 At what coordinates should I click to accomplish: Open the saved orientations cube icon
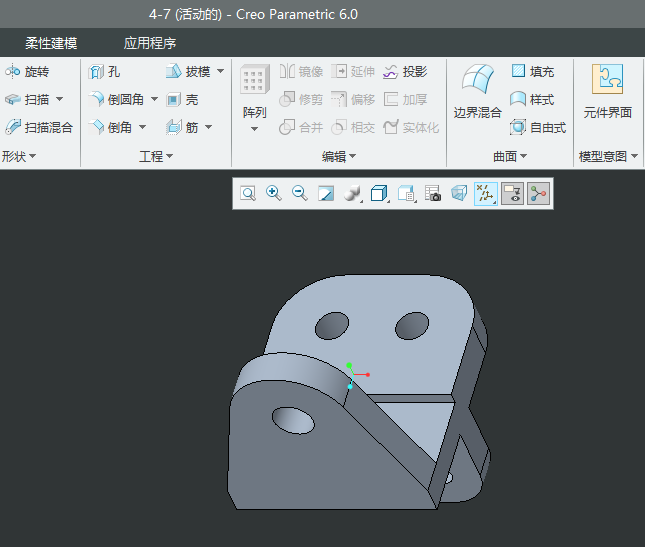tap(379, 193)
